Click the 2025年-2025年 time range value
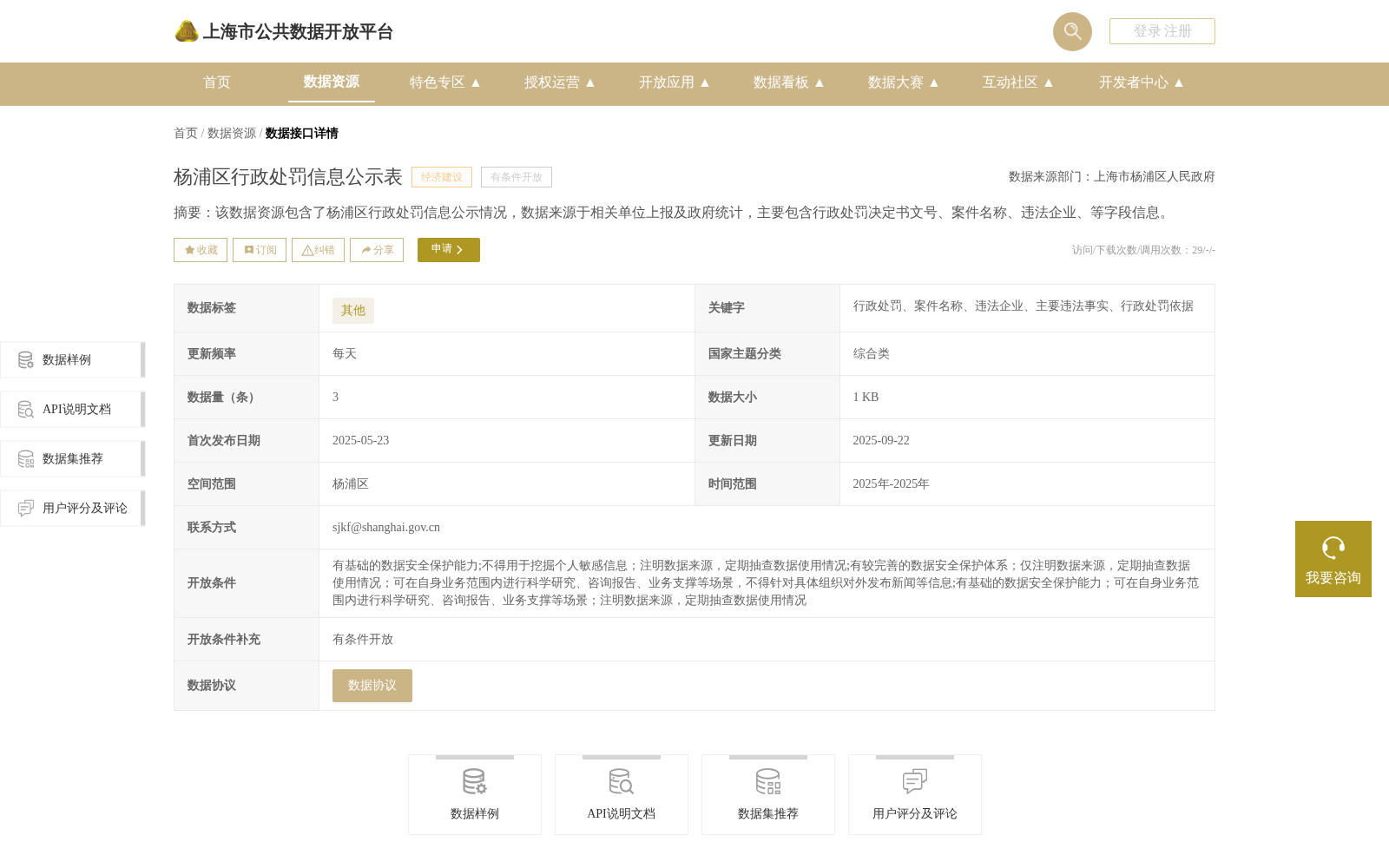 [891, 483]
